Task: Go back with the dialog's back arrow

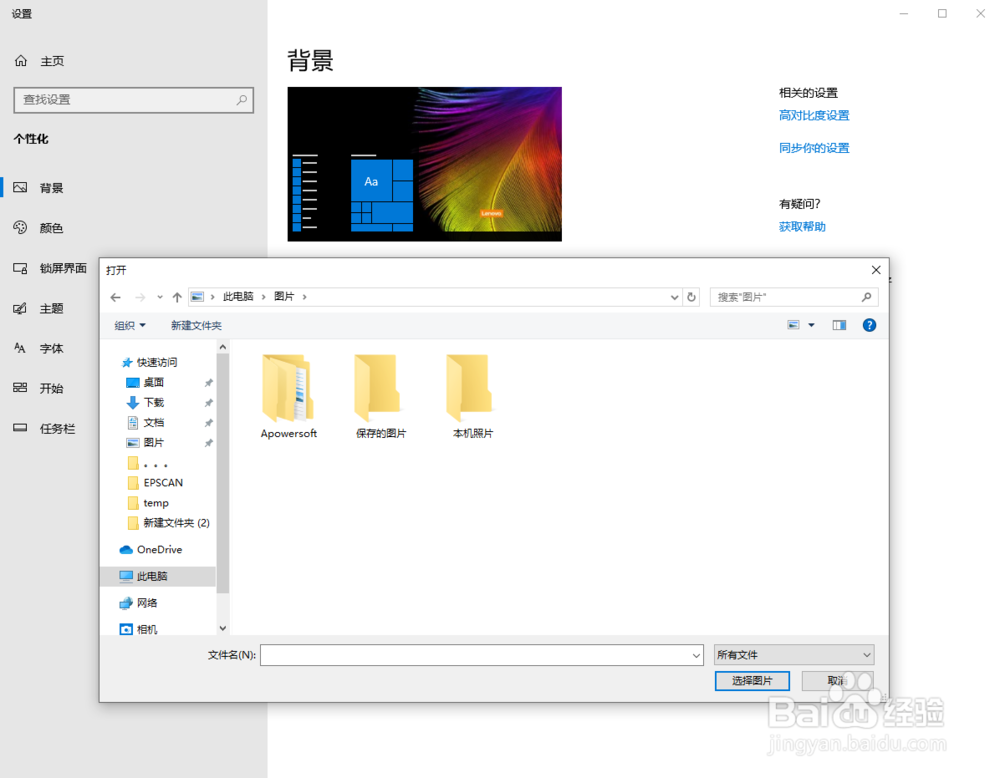Action: pos(115,297)
